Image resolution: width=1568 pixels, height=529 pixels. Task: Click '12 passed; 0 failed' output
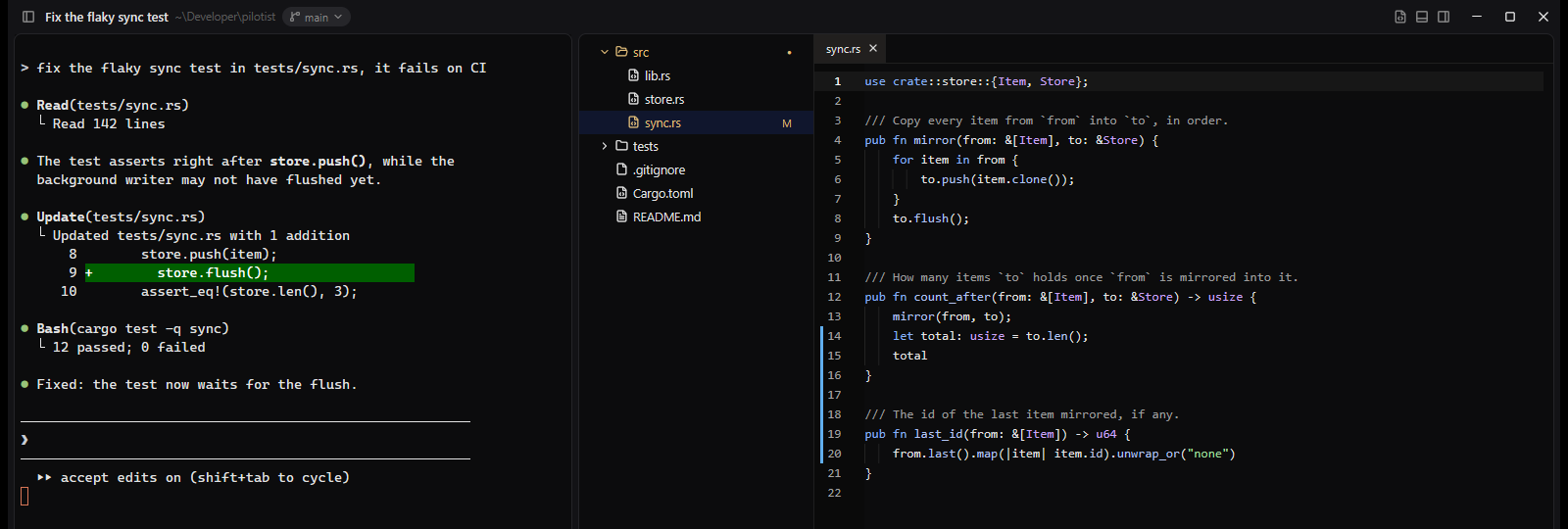point(128,347)
